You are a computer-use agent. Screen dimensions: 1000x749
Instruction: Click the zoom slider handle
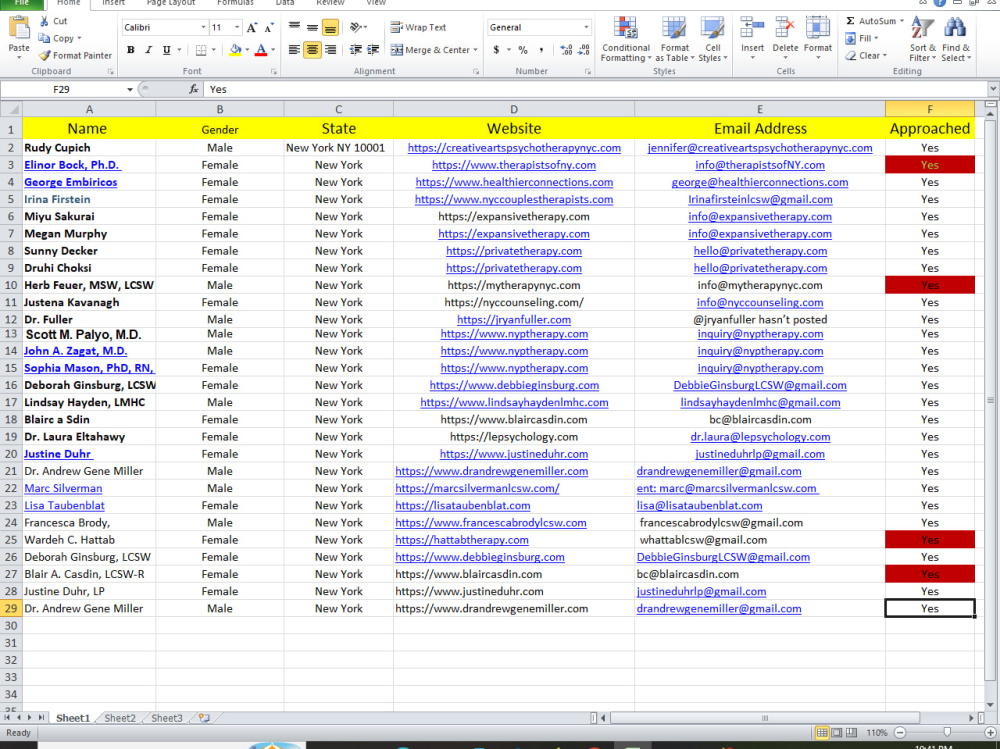pyautogui.click(x=947, y=732)
